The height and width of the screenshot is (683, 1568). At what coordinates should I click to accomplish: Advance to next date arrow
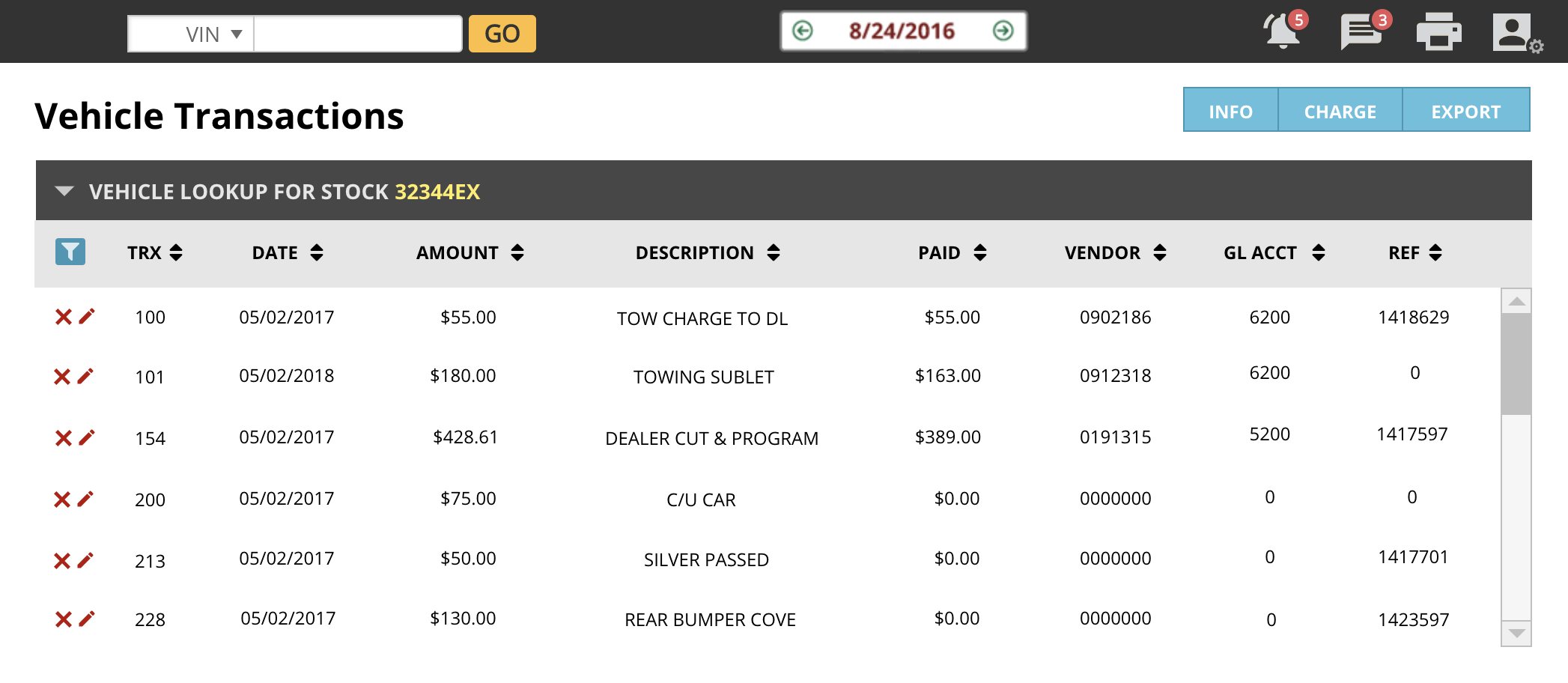tap(1003, 31)
